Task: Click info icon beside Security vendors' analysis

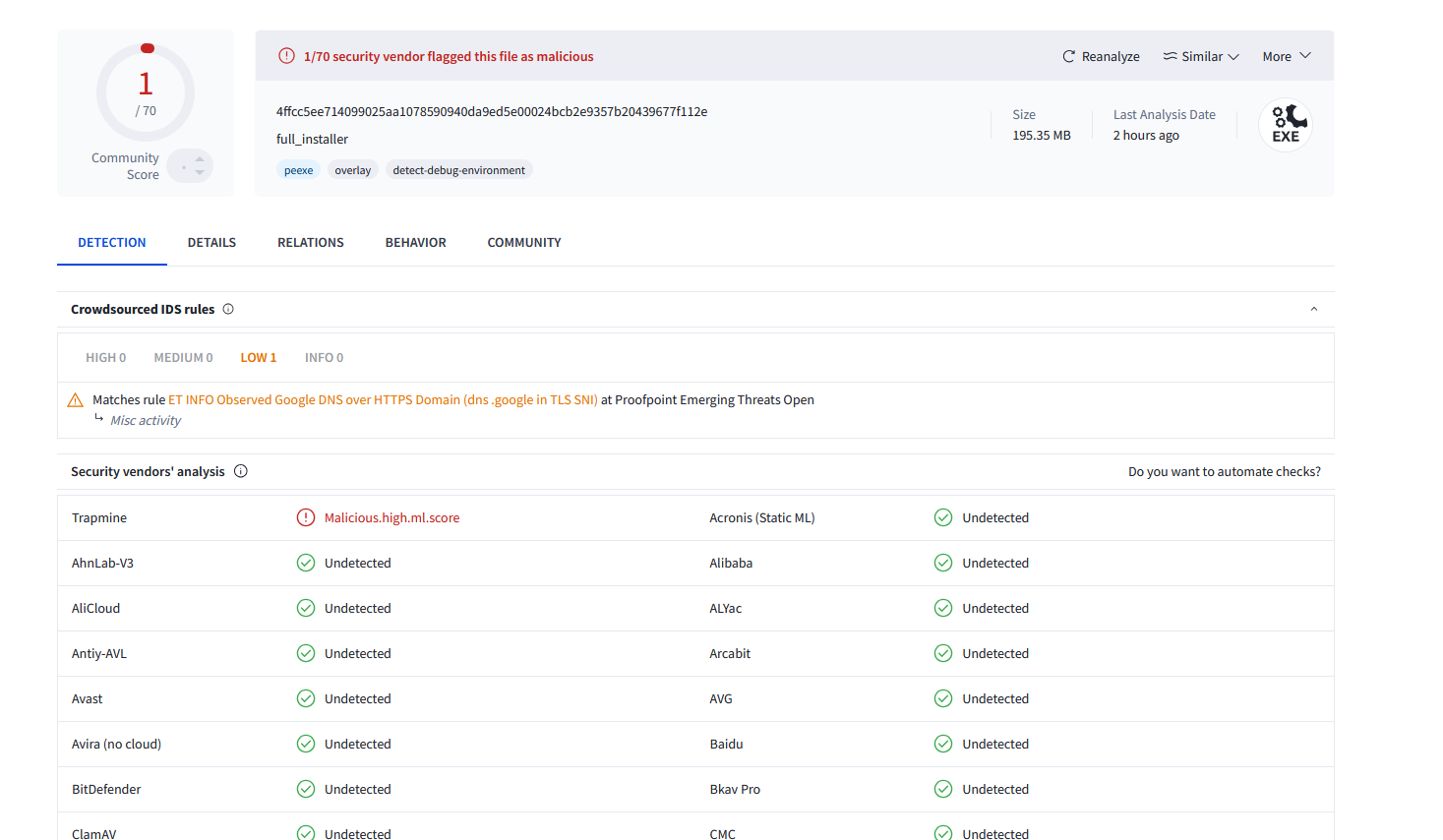Action: (x=241, y=472)
